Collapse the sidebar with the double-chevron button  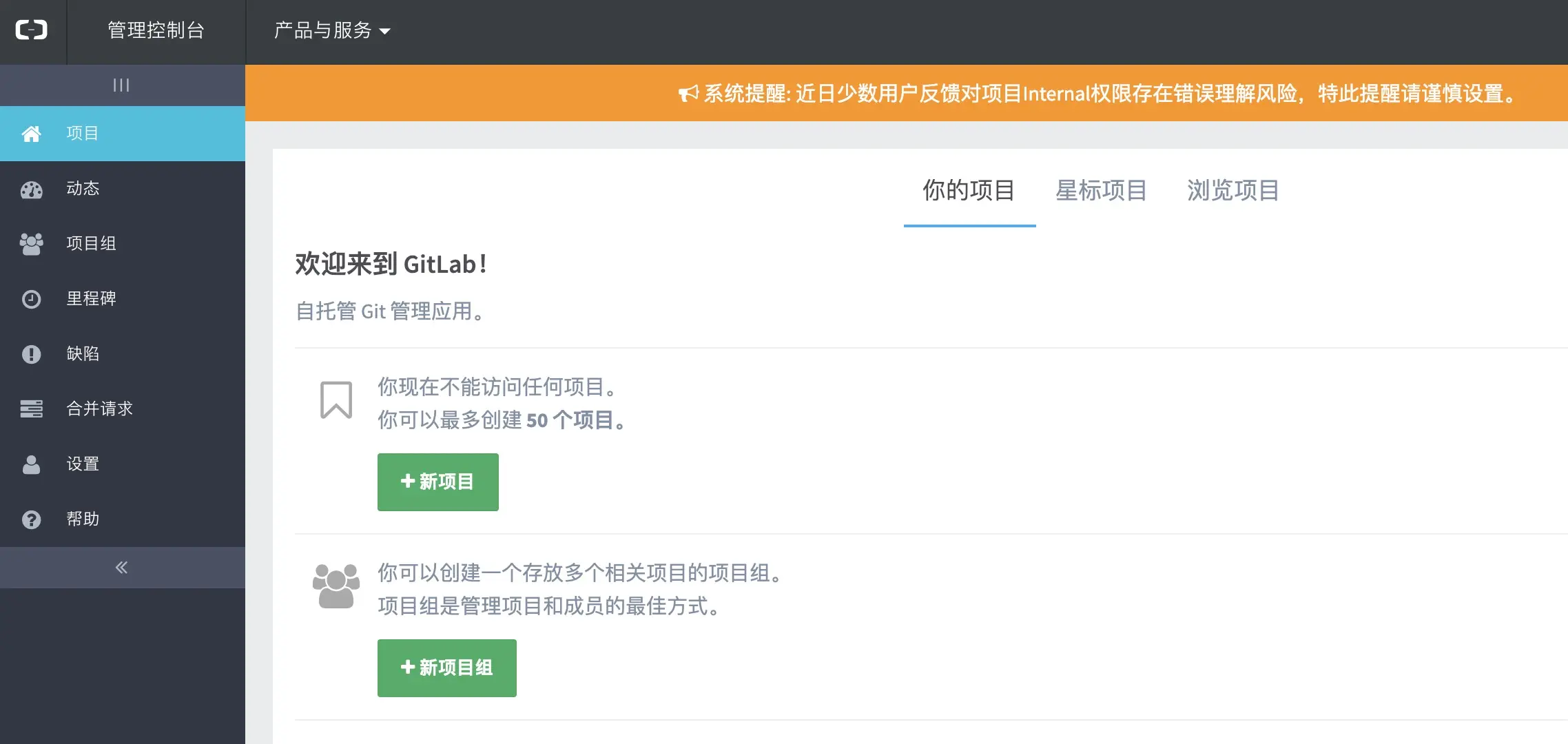tap(121, 568)
